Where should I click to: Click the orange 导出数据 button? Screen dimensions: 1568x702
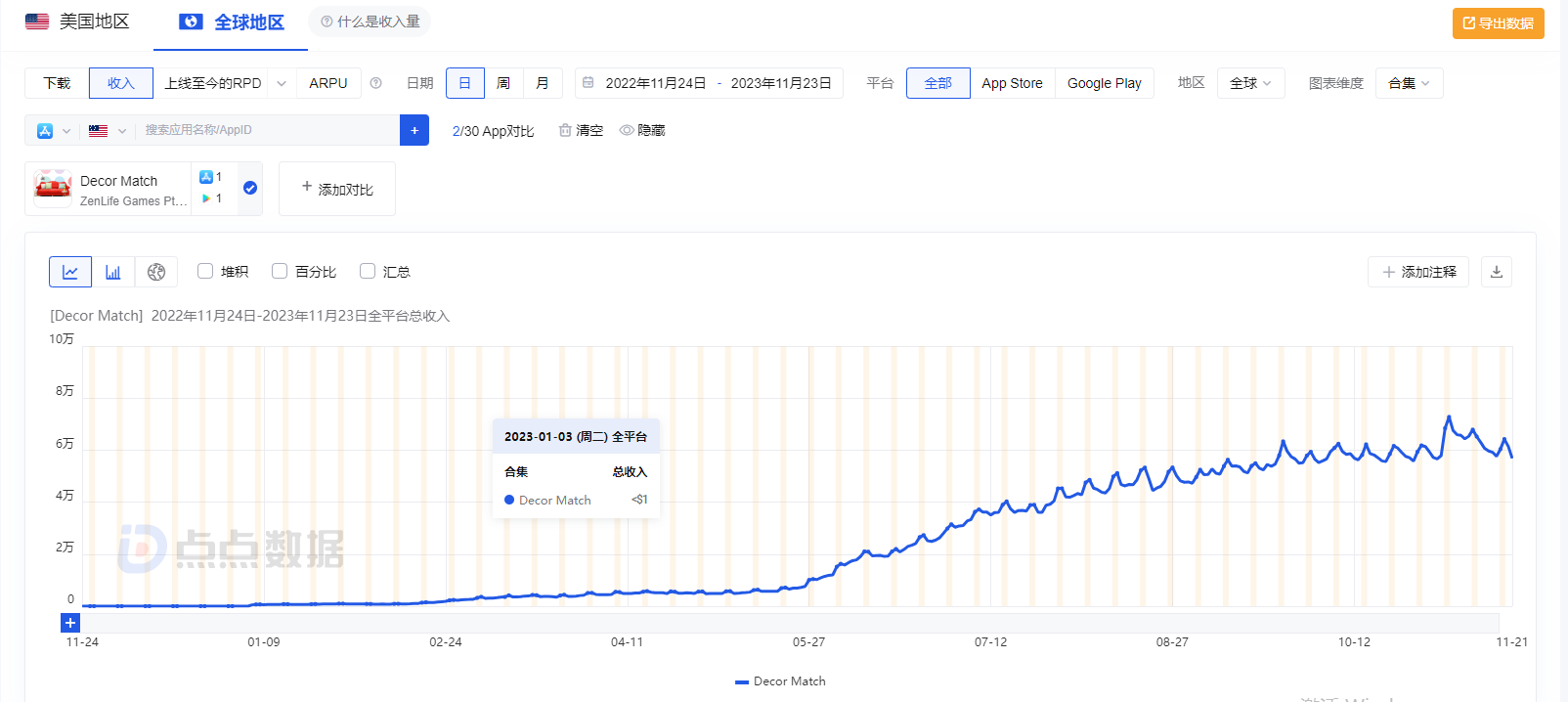1498,23
